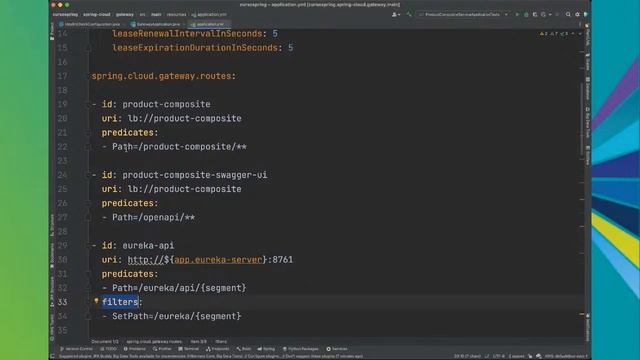Click the Build project hammer icon
This screenshot has height=360, width=640.
pyautogui.click(x=409, y=14)
